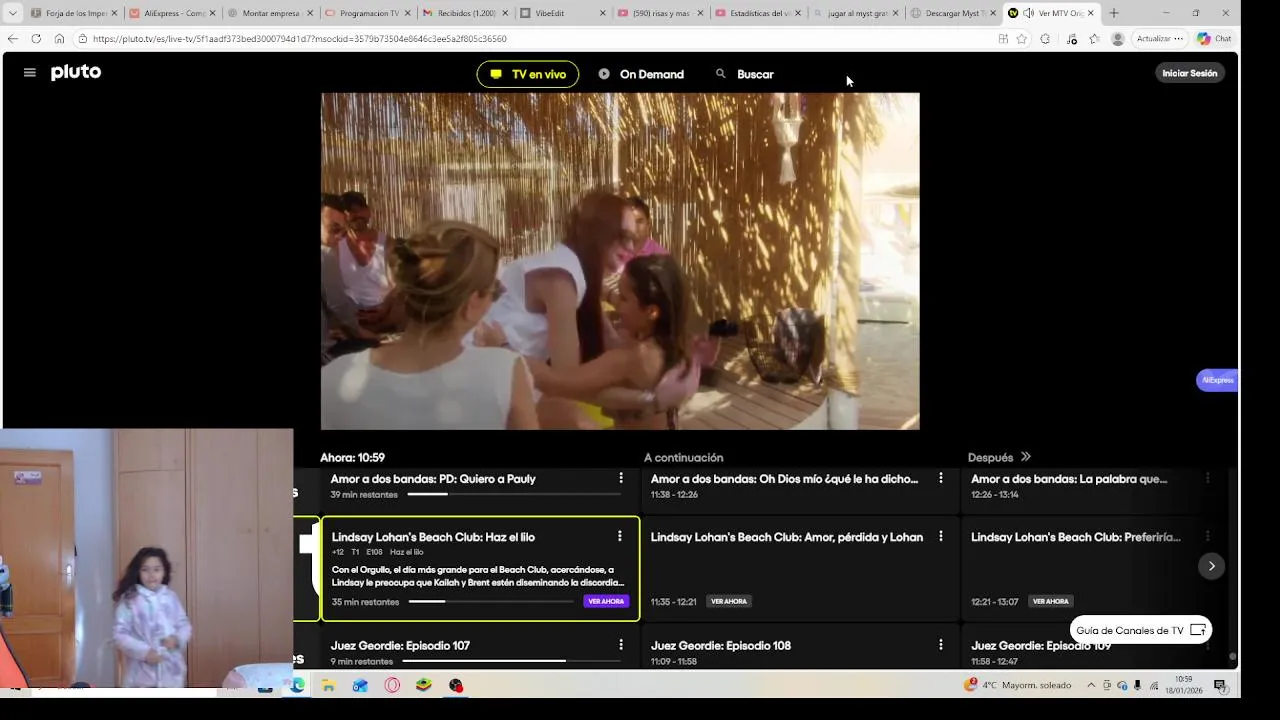The height and width of the screenshot is (720, 1280).
Task: Go back in the browser
Action: pos(12,38)
